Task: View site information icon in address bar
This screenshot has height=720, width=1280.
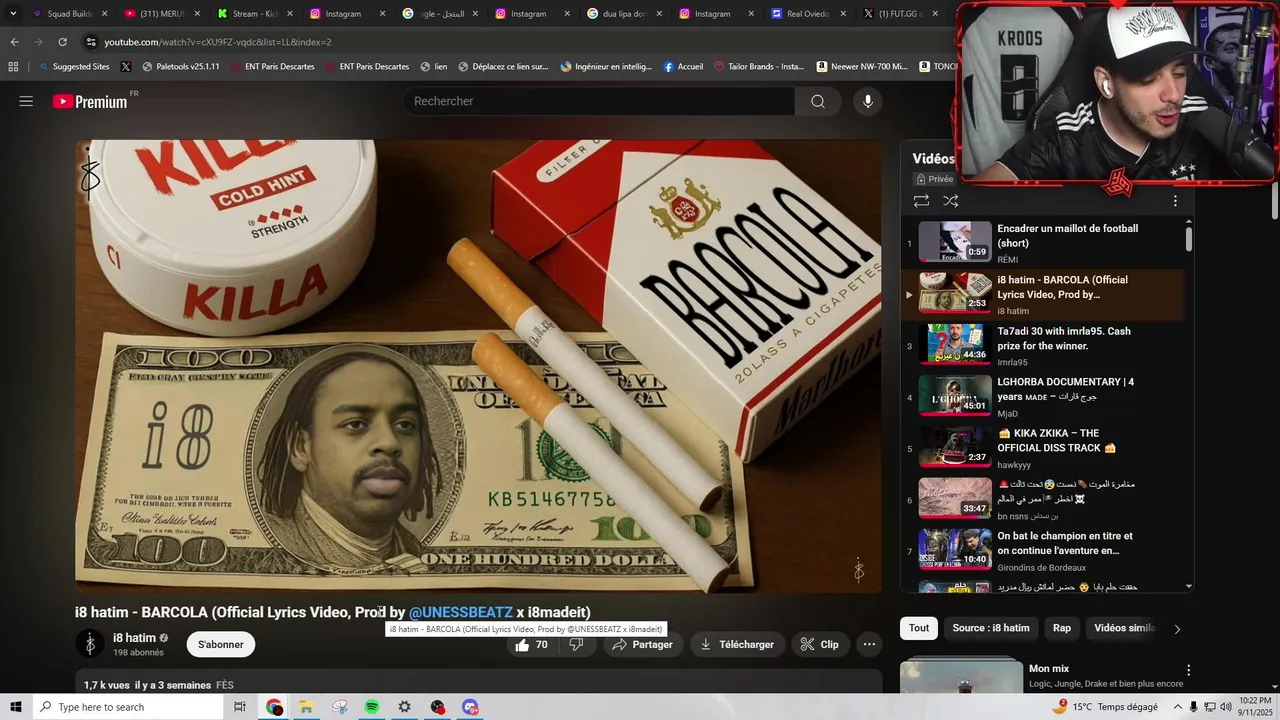Action: (x=91, y=42)
